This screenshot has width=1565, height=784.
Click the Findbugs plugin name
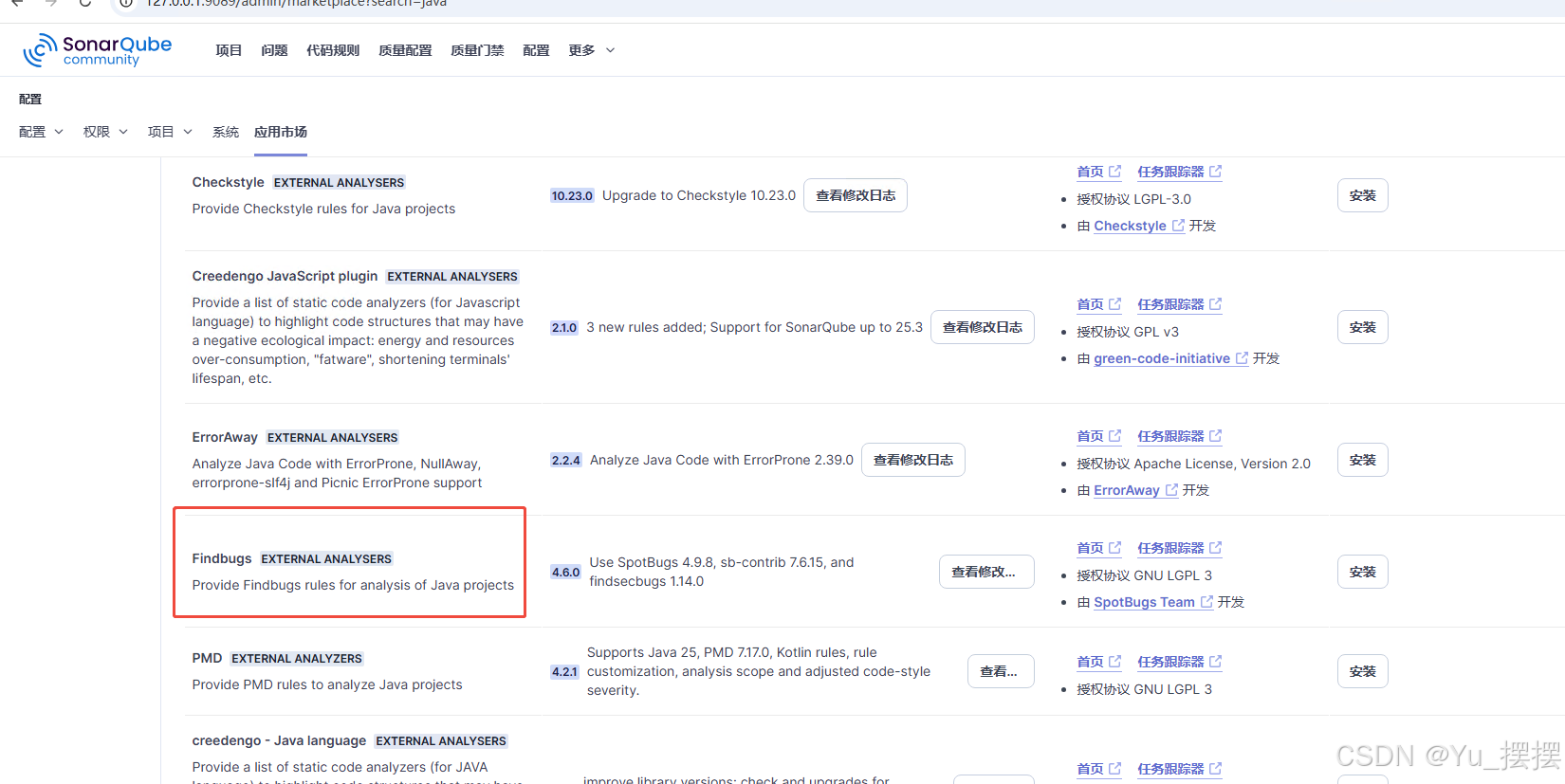tap(222, 558)
